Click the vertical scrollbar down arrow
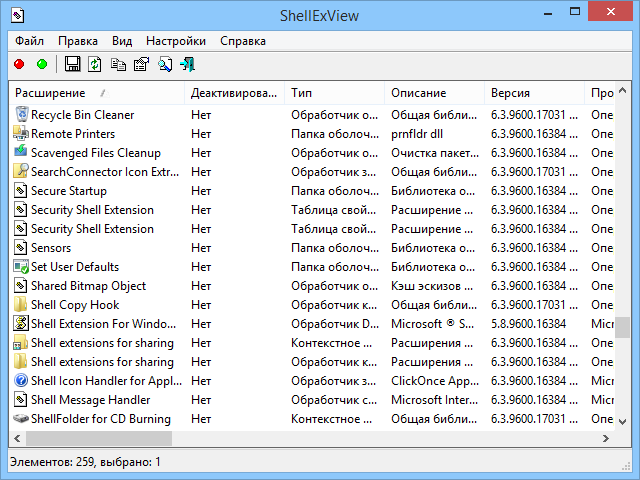The height and width of the screenshot is (480, 640). (x=622, y=422)
